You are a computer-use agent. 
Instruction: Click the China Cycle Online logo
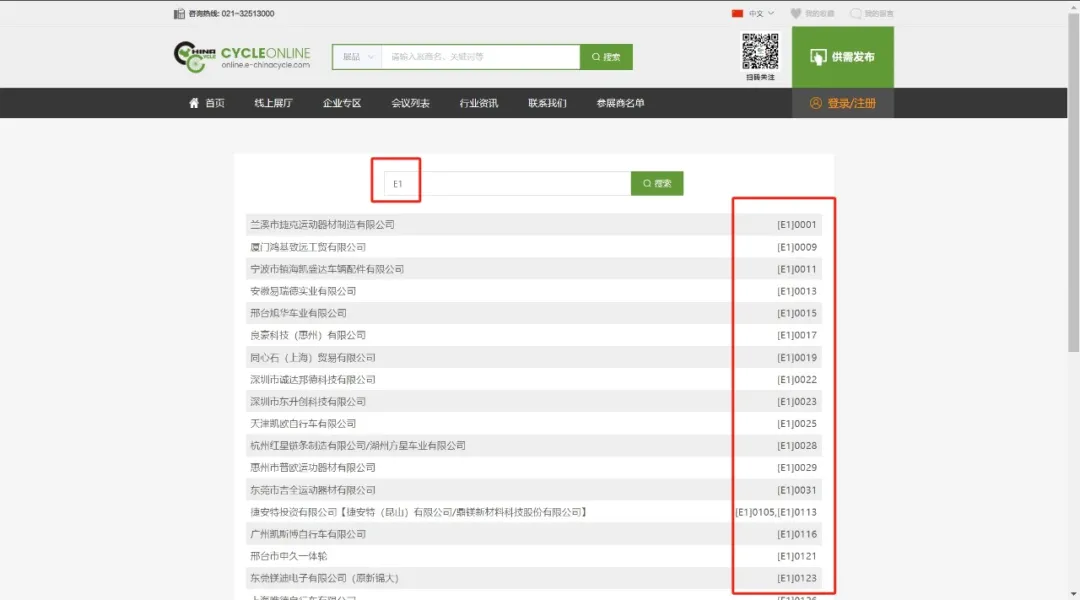(242, 57)
